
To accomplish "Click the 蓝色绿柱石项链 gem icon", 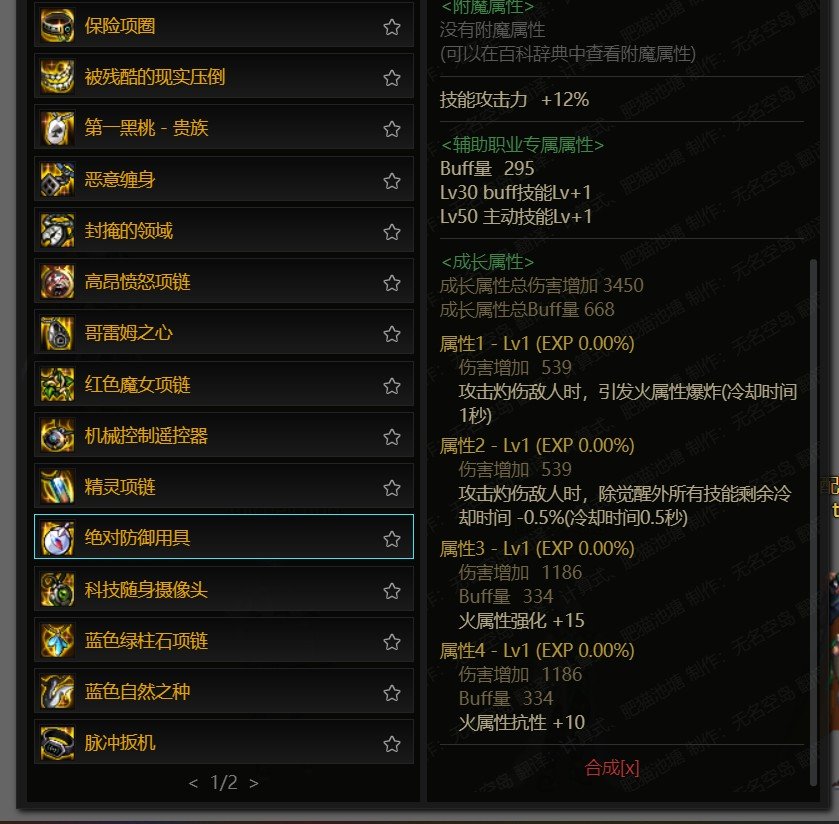I will point(57,640).
